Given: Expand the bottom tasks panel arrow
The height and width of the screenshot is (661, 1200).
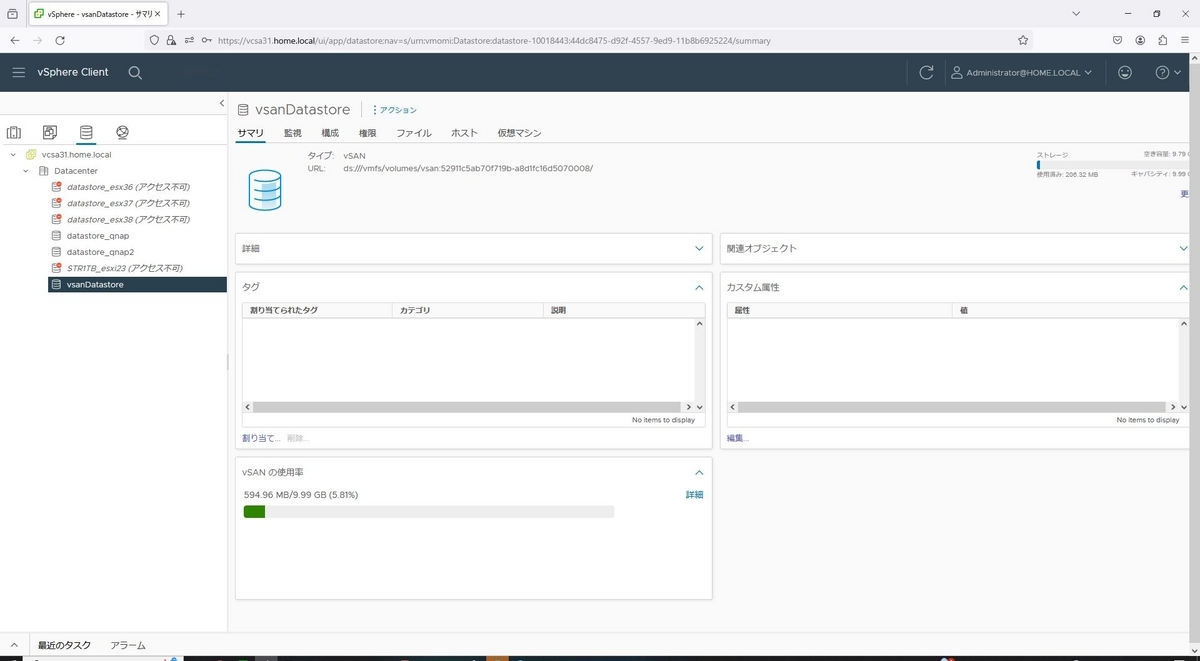Looking at the screenshot, I should (x=14, y=646).
